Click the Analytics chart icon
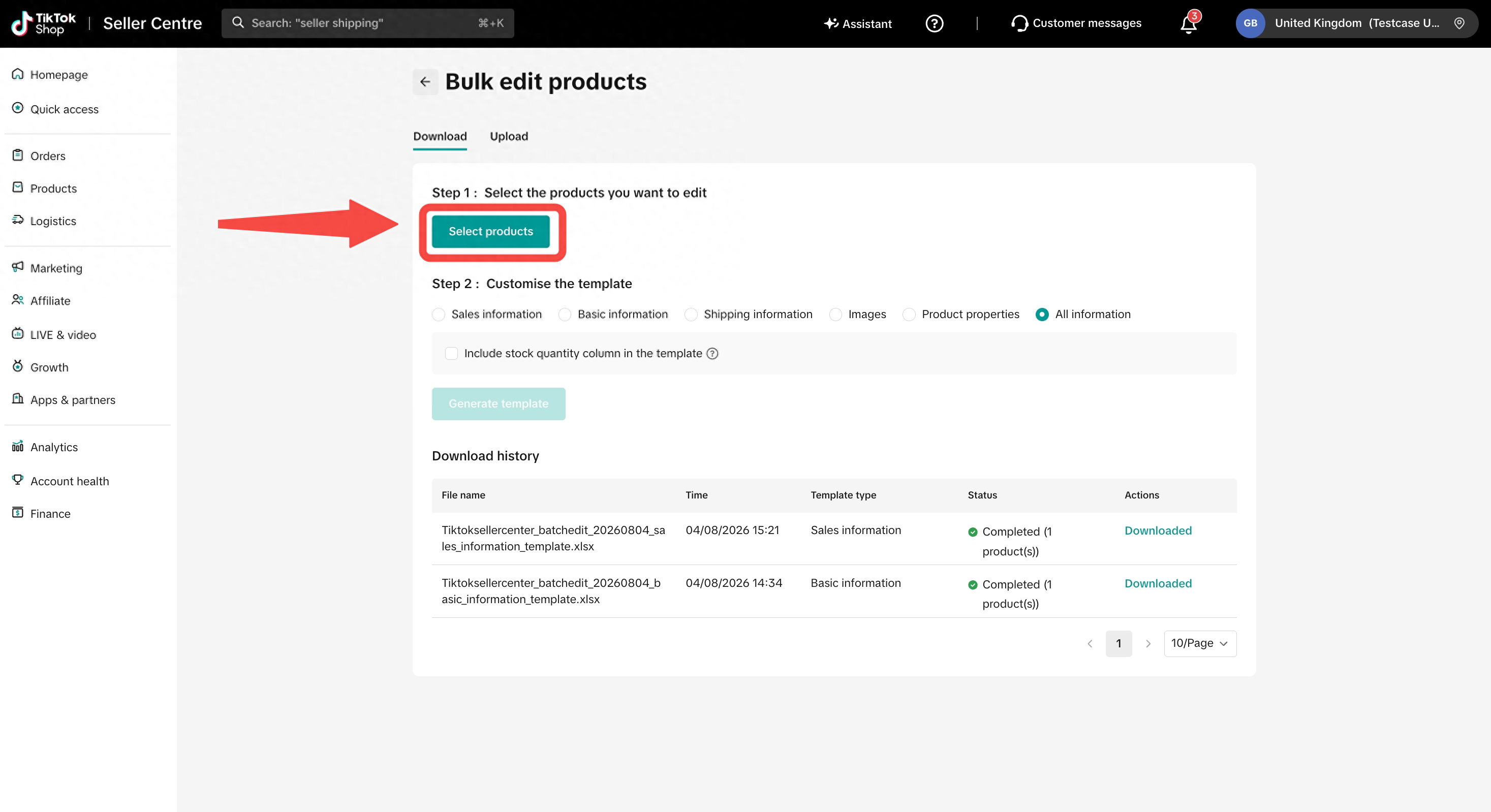 (18, 446)
